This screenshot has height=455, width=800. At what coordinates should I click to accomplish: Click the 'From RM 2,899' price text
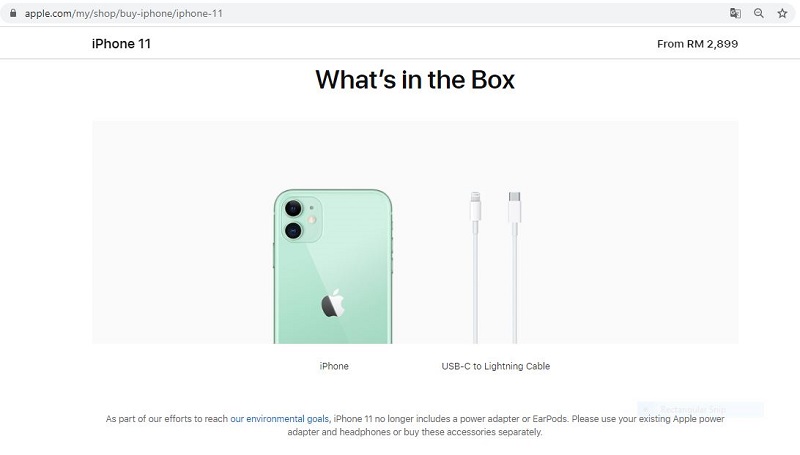[x=697, y=44]
